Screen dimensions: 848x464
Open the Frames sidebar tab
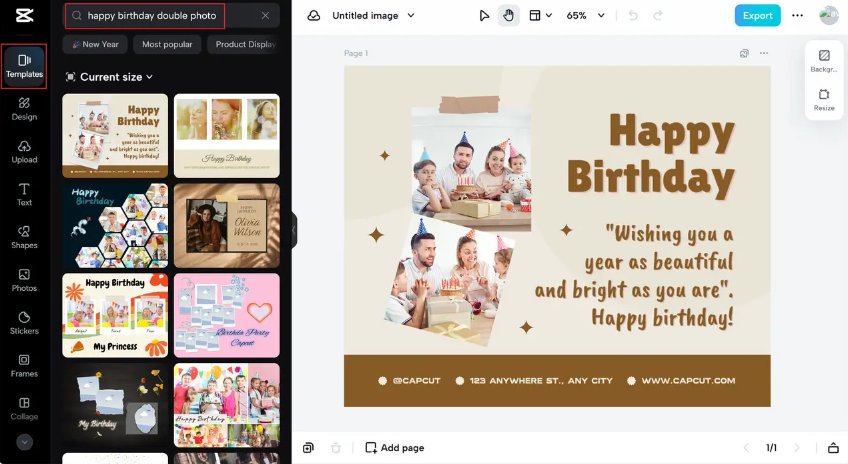click(x=24, y=366)
